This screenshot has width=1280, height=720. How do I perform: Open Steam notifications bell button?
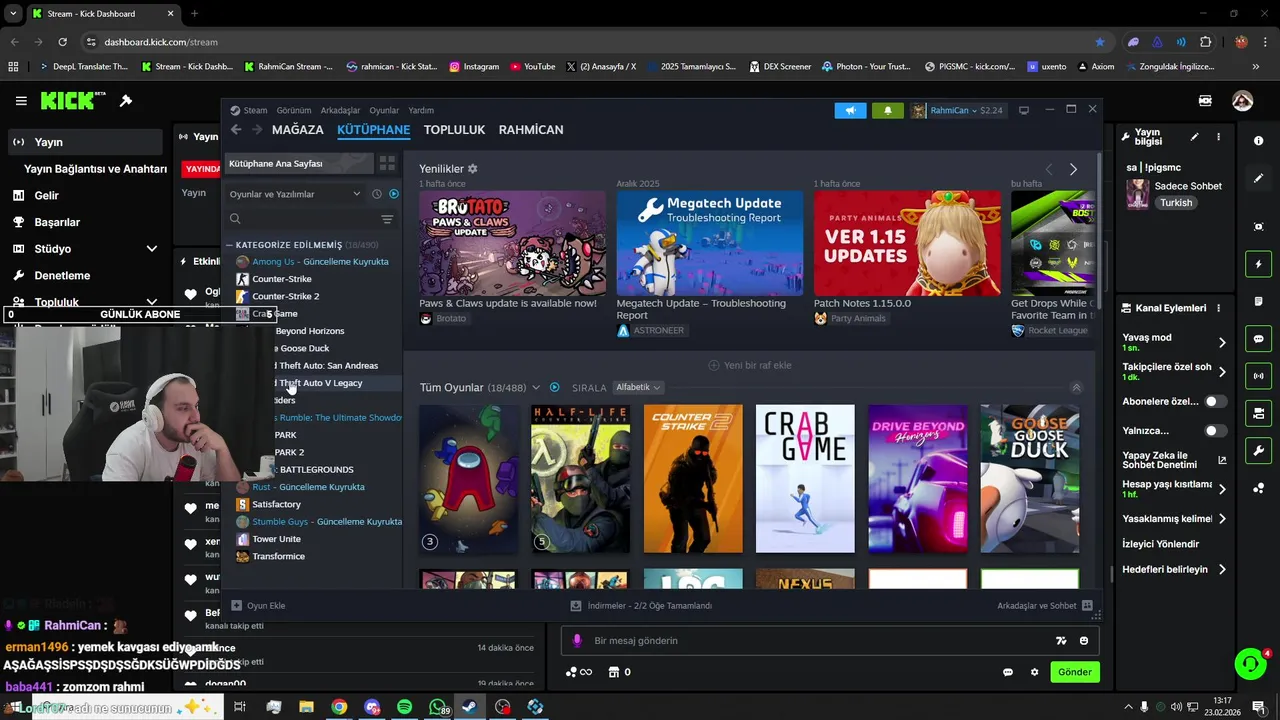pos(887,110)
